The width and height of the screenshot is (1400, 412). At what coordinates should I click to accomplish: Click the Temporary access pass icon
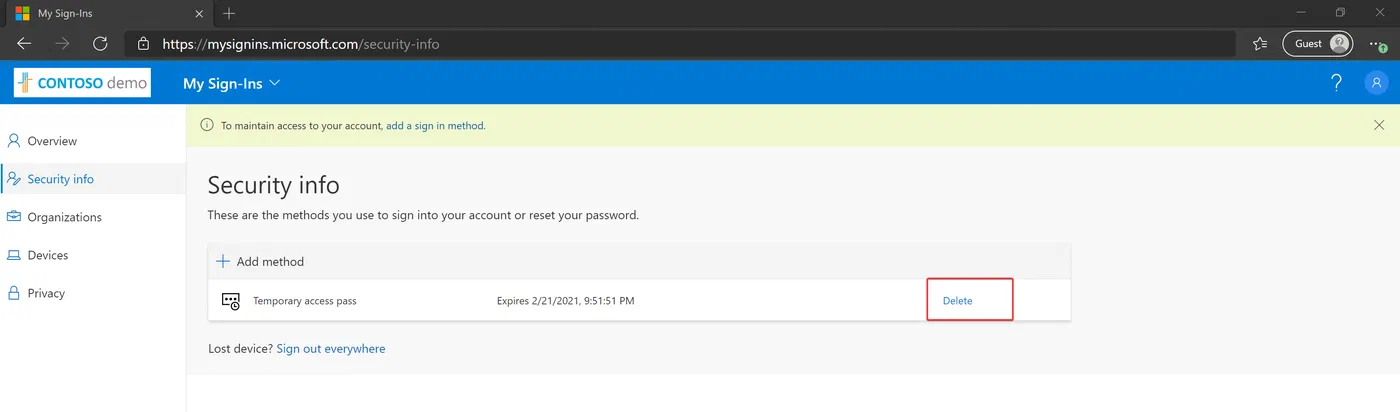[x=231, y=301]
